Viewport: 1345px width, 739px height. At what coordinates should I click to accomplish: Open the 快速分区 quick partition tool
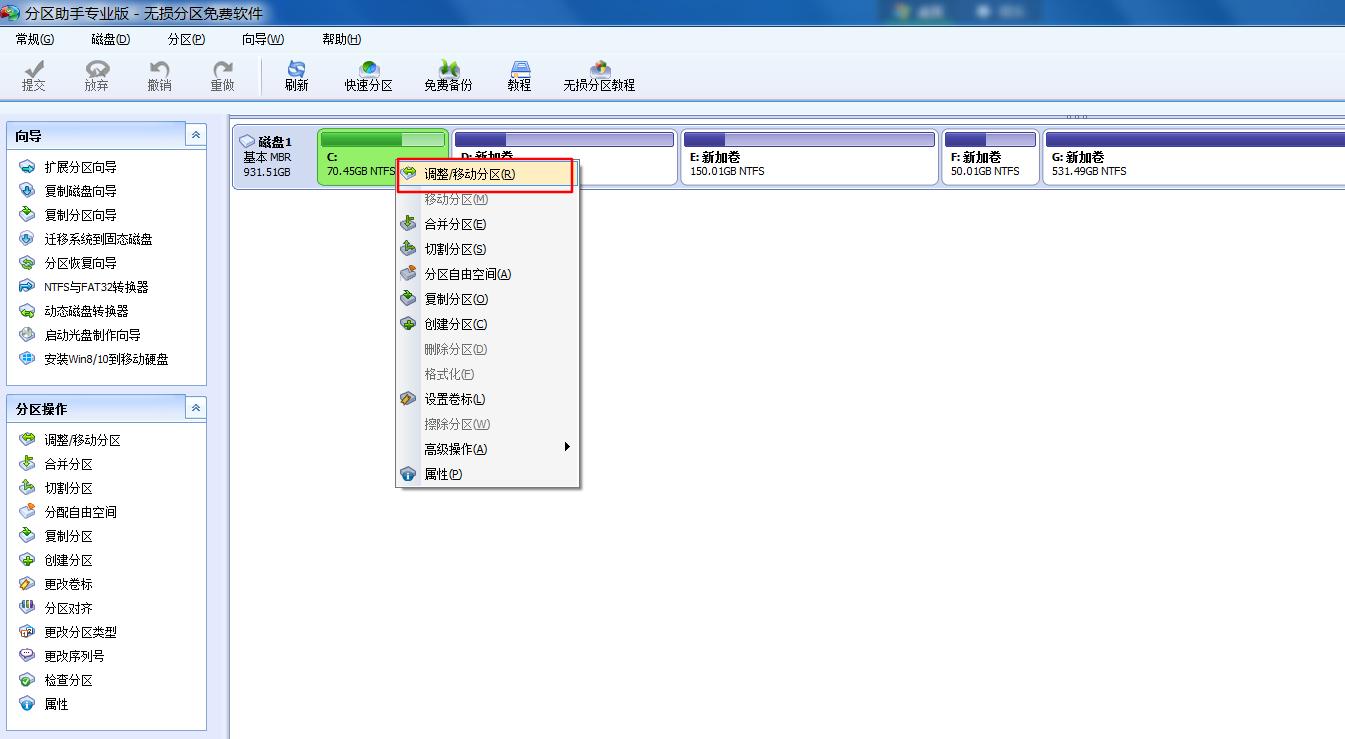[367, 75]
